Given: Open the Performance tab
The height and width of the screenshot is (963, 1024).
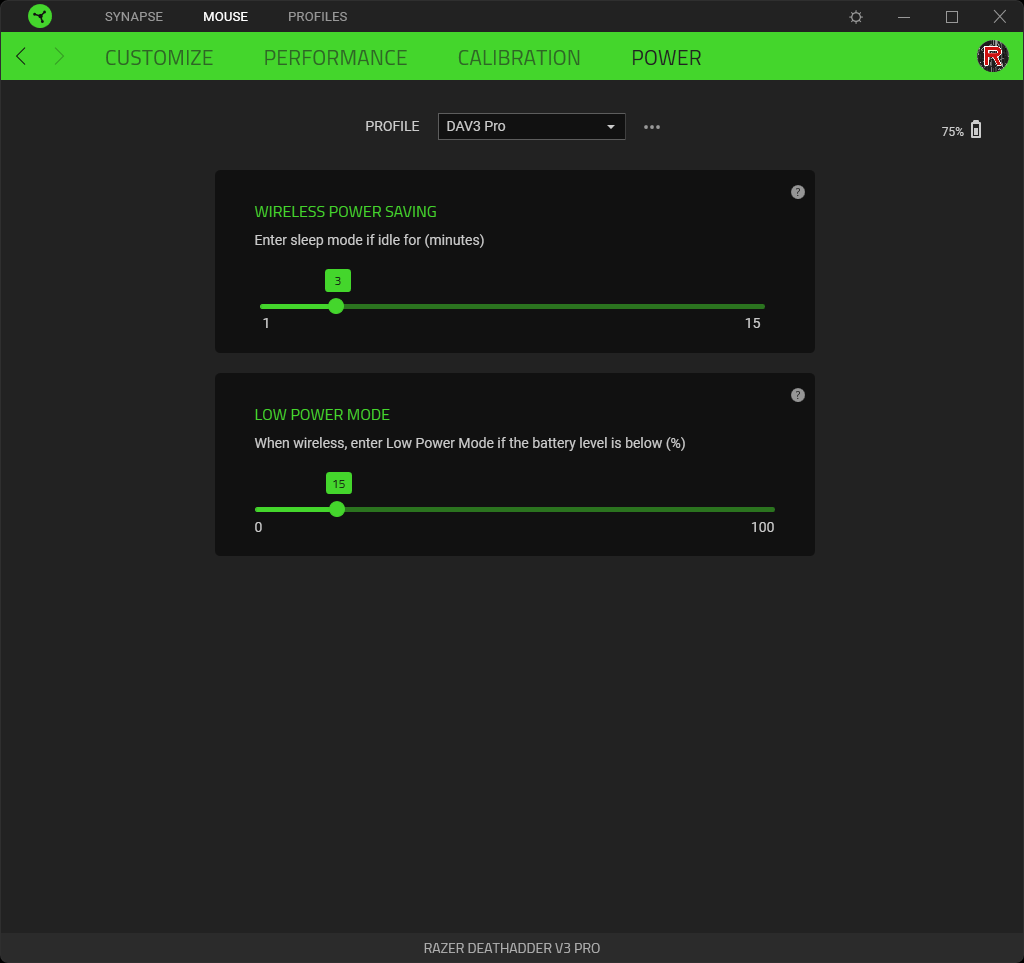Looking at the screenshot, I should coord(335,58).
